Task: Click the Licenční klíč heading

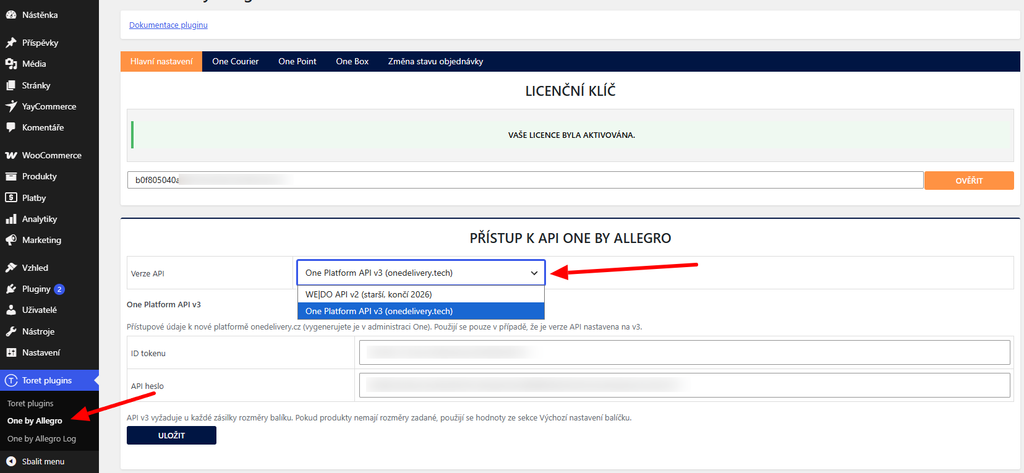Action: (570, 91)
